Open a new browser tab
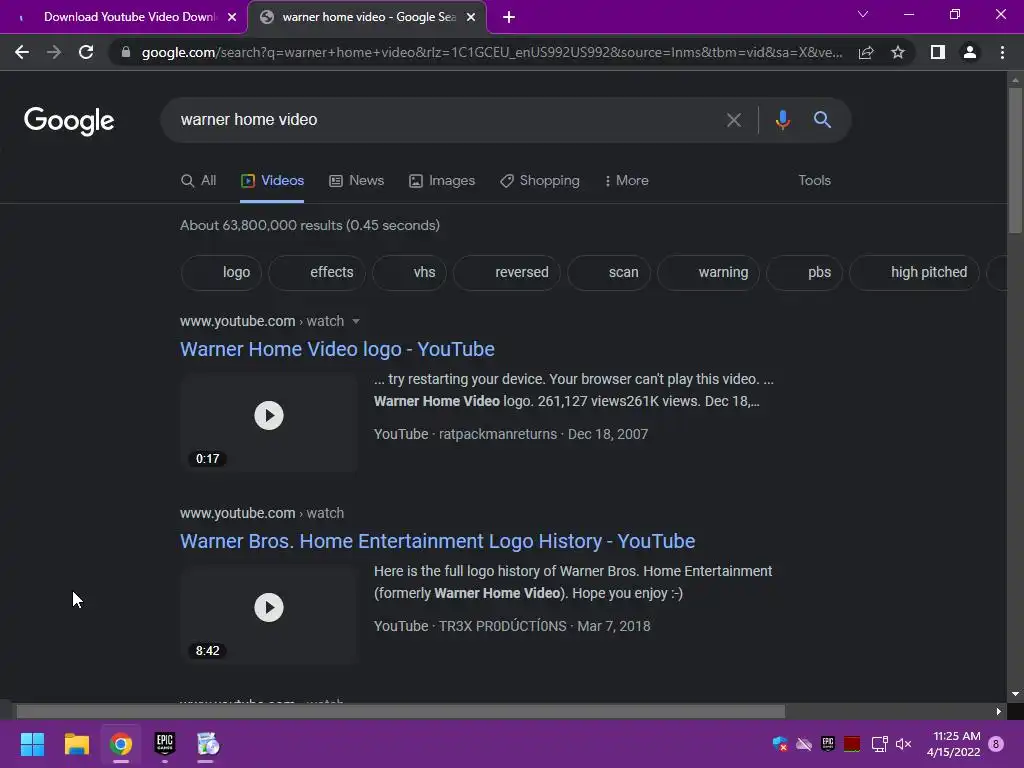Screen dimensions: 1024x768 pos(509,18)
